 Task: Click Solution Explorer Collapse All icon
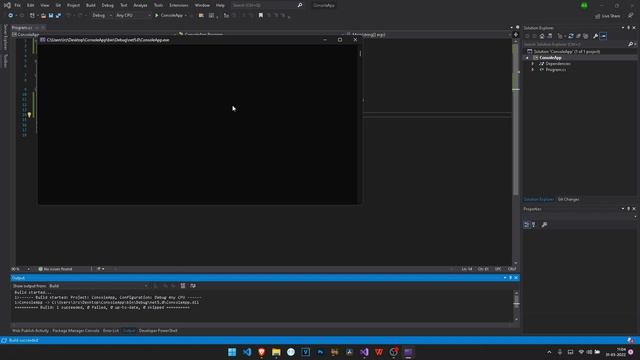(x=578, y=36)
